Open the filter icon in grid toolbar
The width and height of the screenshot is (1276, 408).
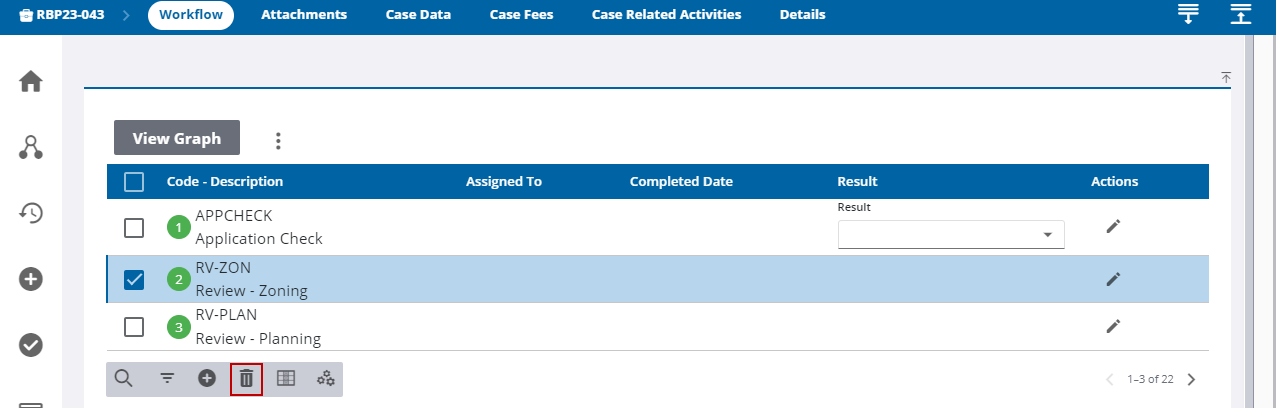pos(167,378)
